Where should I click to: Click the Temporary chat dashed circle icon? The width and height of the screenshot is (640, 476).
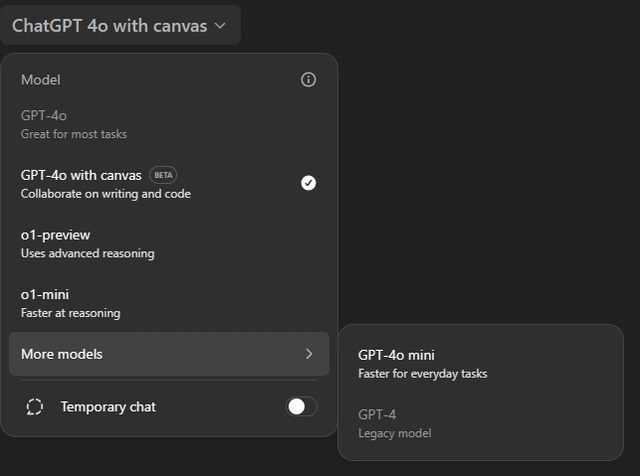point(35,407)
